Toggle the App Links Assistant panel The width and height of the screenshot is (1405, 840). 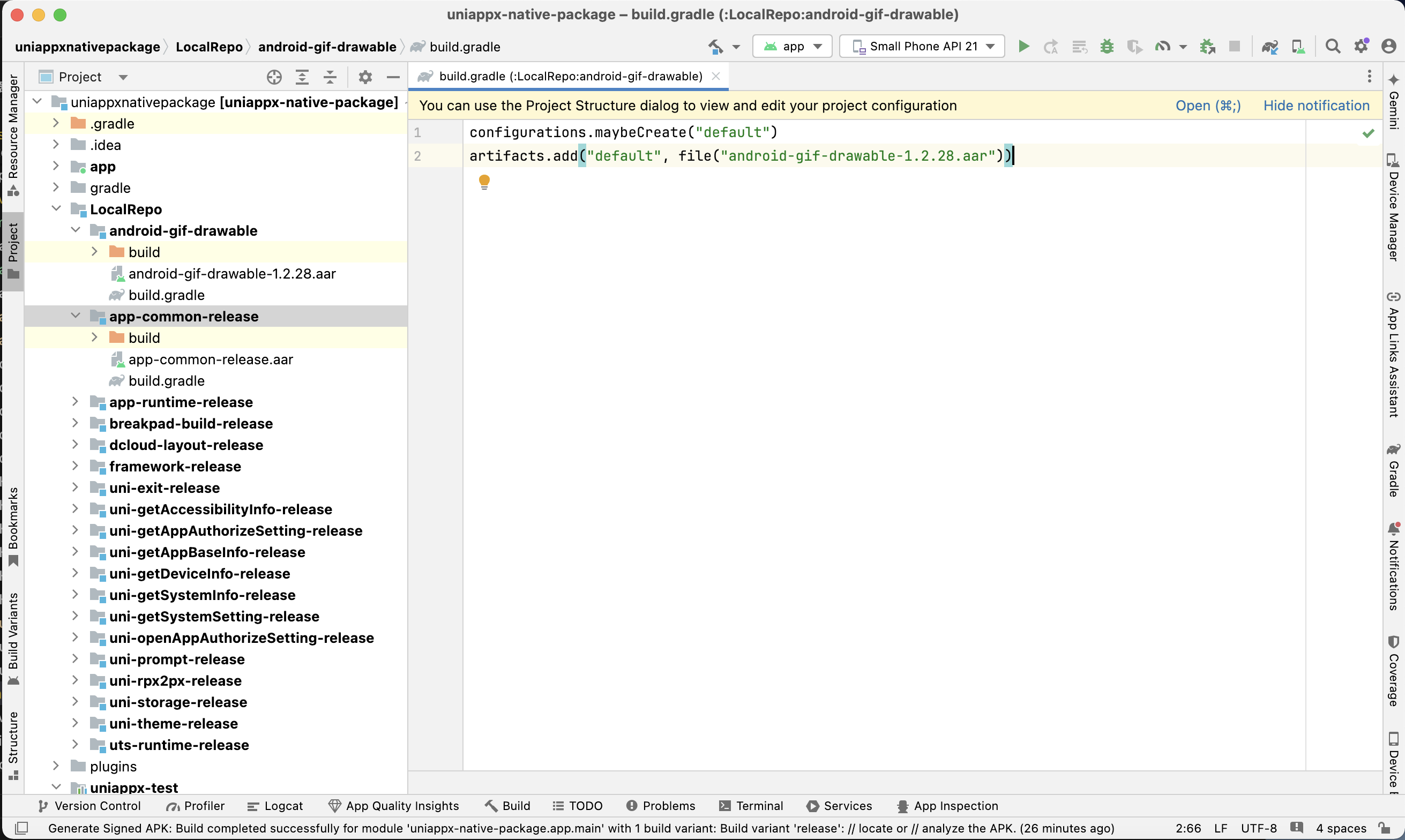pos(1393,355)
